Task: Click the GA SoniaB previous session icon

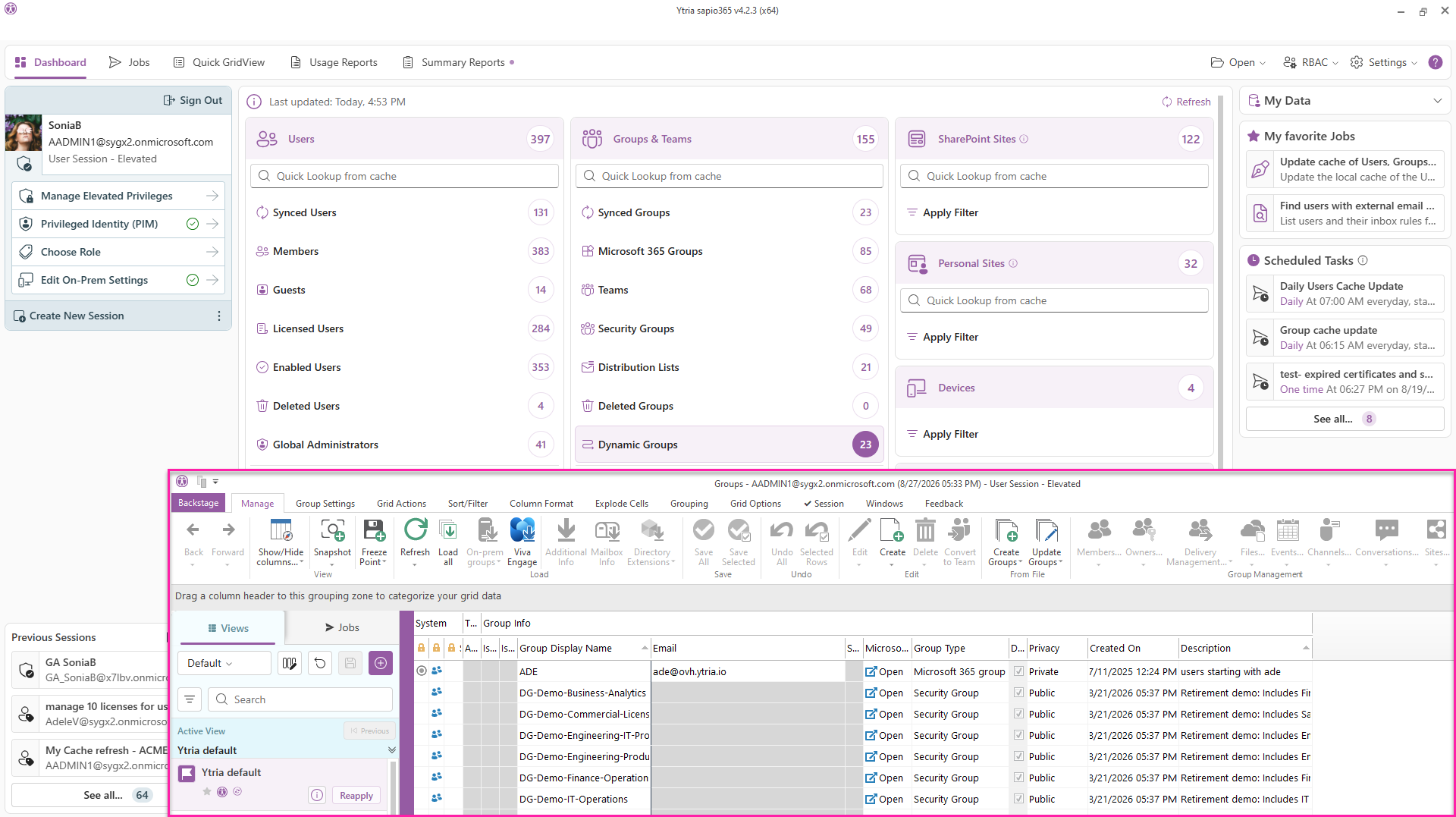Action: tap(26, 670)
